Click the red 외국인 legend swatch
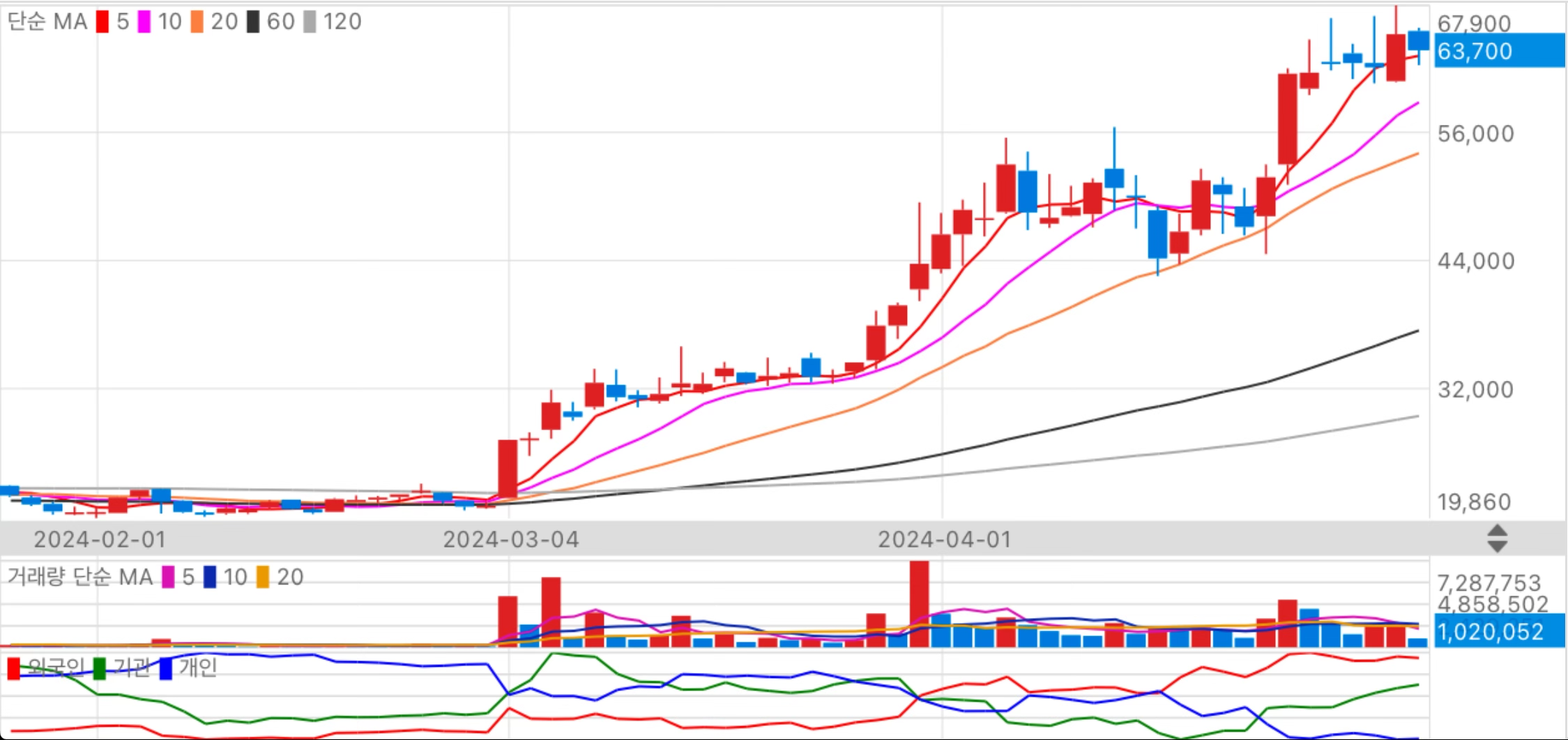This screenshot has width=1568, height=740. (x=14, y=668)
